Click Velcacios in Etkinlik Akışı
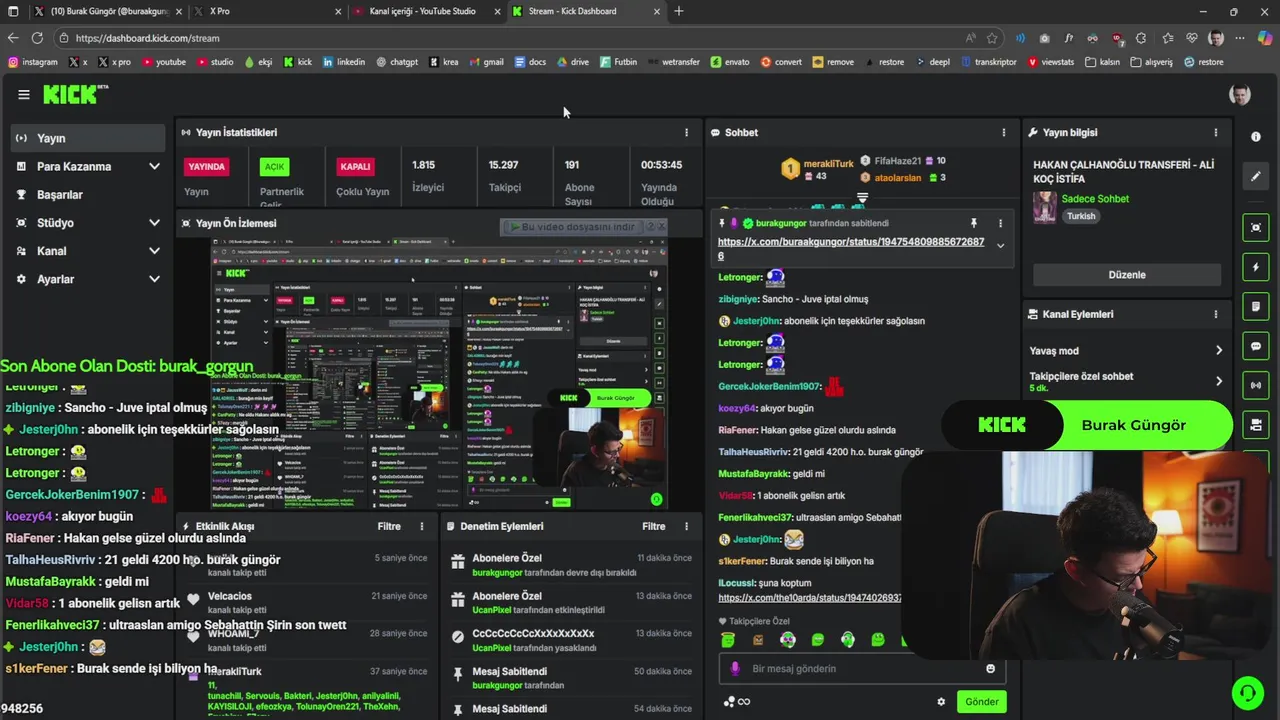Screen dimensions: 1280x720 (230, 596)
